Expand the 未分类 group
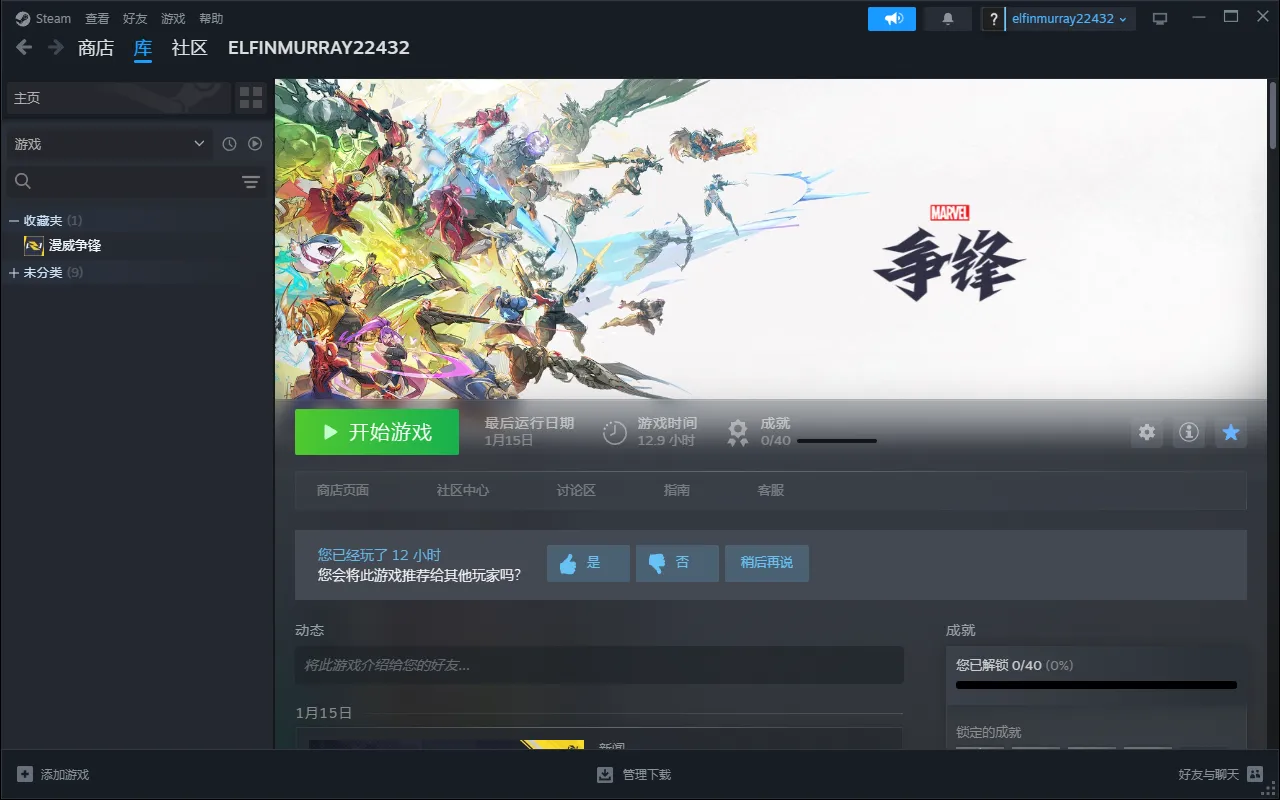 pos(14,273)
